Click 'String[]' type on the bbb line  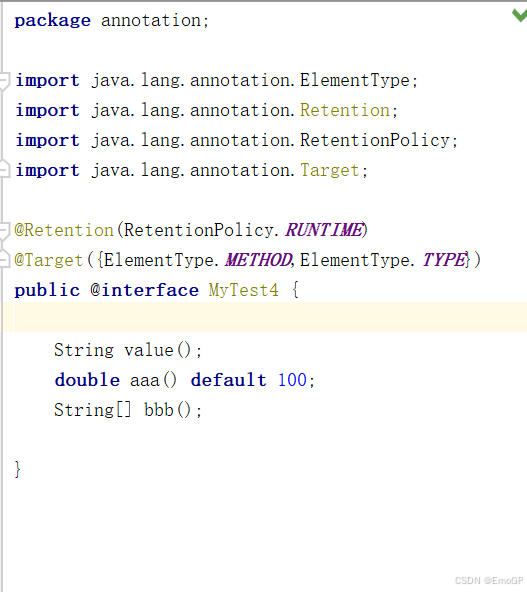pos(92,410)
